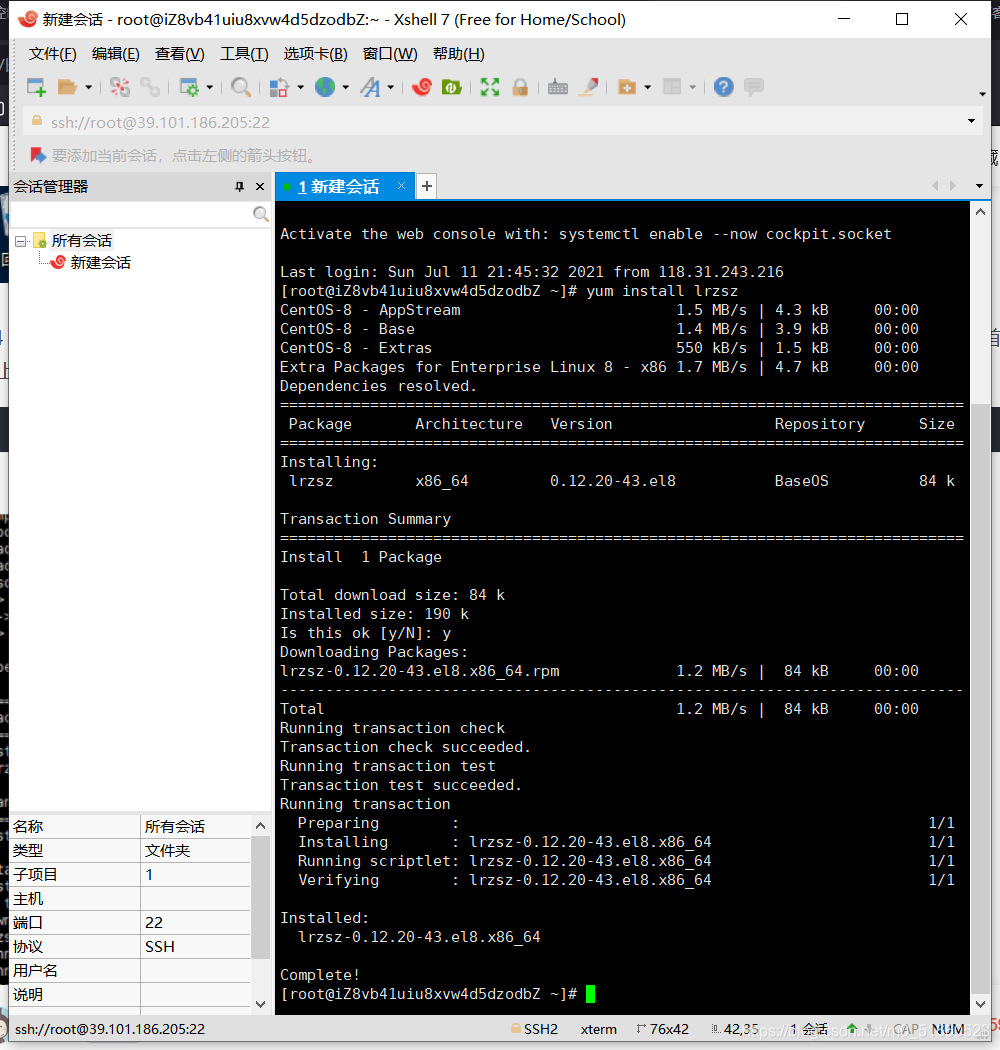Image resolution: width=1000 pixels, height=1050 pixels.
Task: Open dropdown next to Open folder icon
Action: 88,87
